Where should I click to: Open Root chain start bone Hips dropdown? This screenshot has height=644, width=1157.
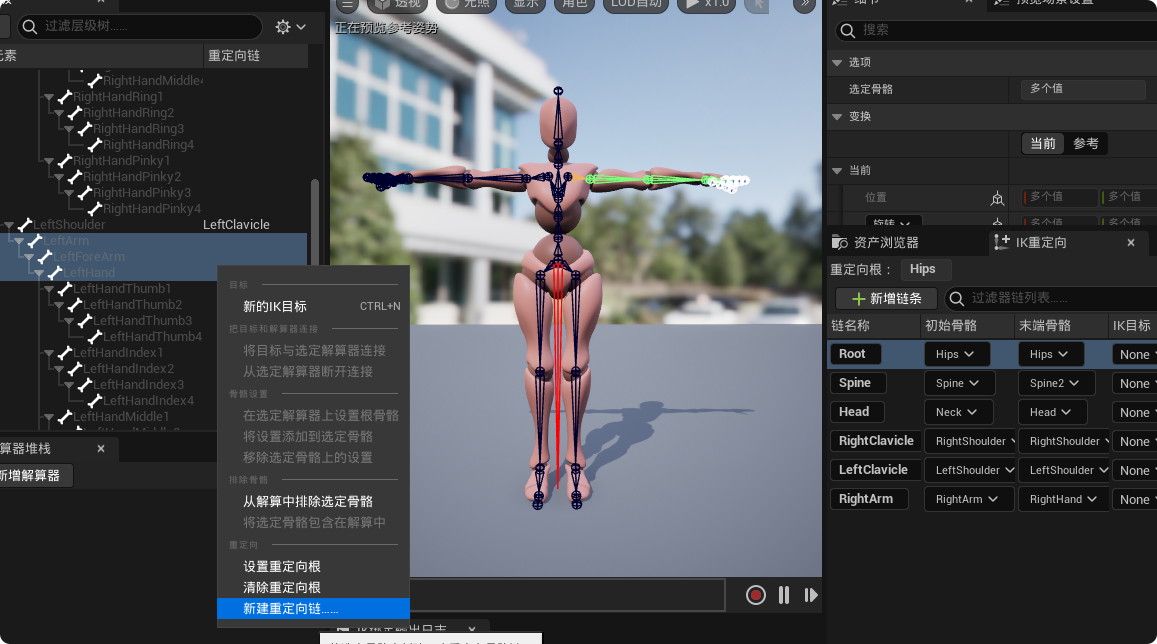pyautogui.click(x=955, y=354)
